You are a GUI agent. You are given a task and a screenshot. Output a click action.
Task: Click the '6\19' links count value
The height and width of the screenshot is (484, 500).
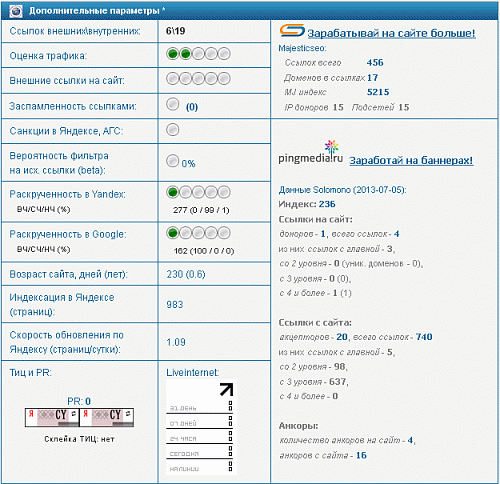tap(175, 31)
